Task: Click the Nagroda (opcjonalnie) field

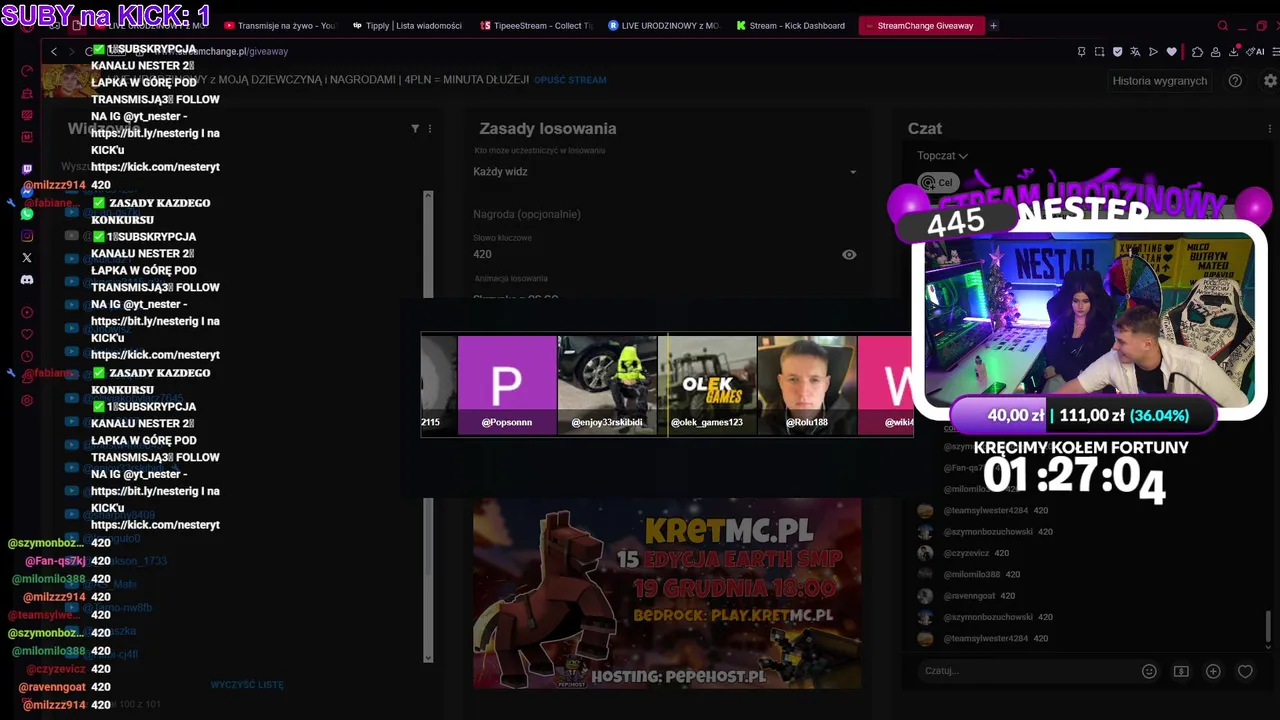Action: tap(665, 214)
